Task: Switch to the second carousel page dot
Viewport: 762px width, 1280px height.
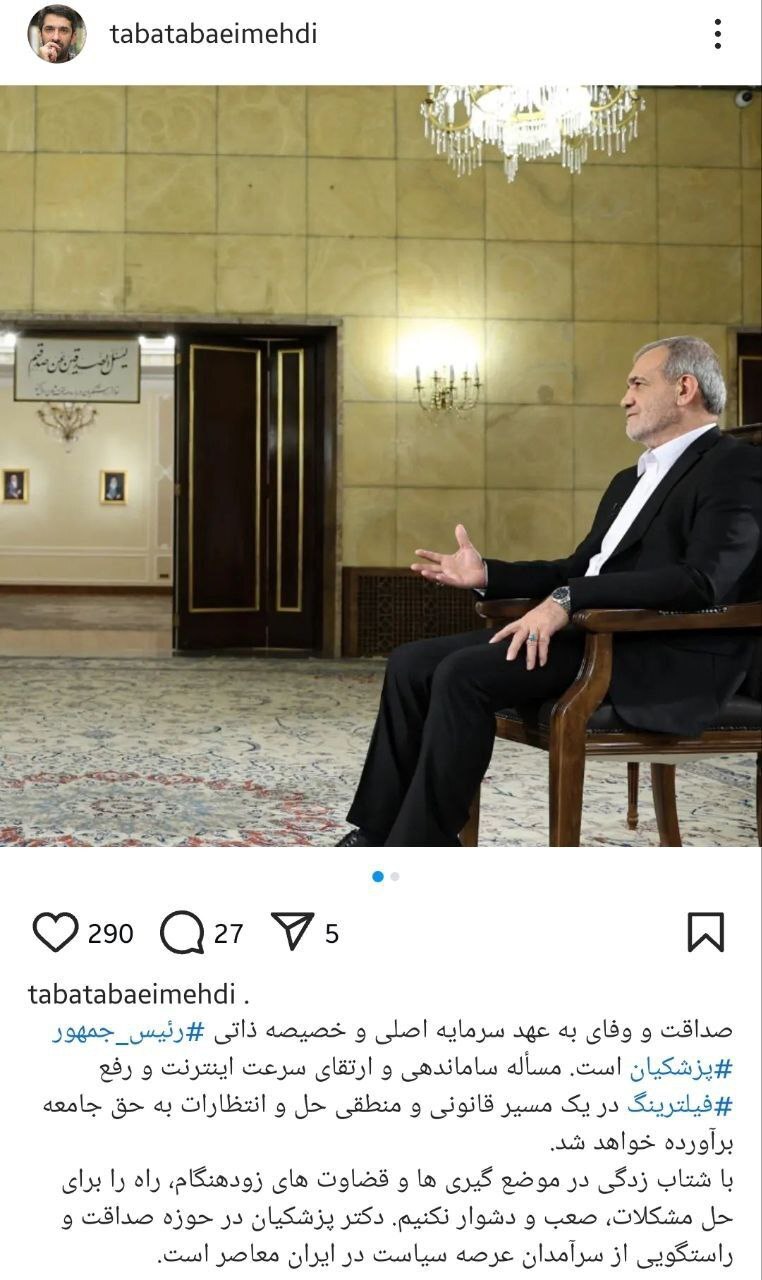Action: (395, 876)
